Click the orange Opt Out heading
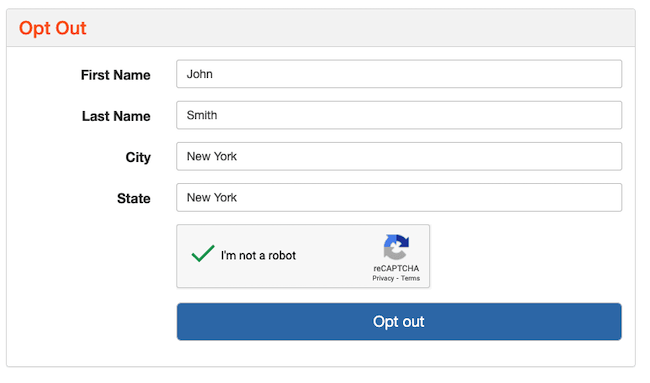 pos(53,29)
